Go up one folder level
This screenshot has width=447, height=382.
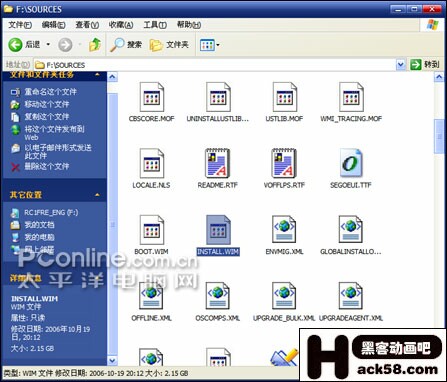95,45
